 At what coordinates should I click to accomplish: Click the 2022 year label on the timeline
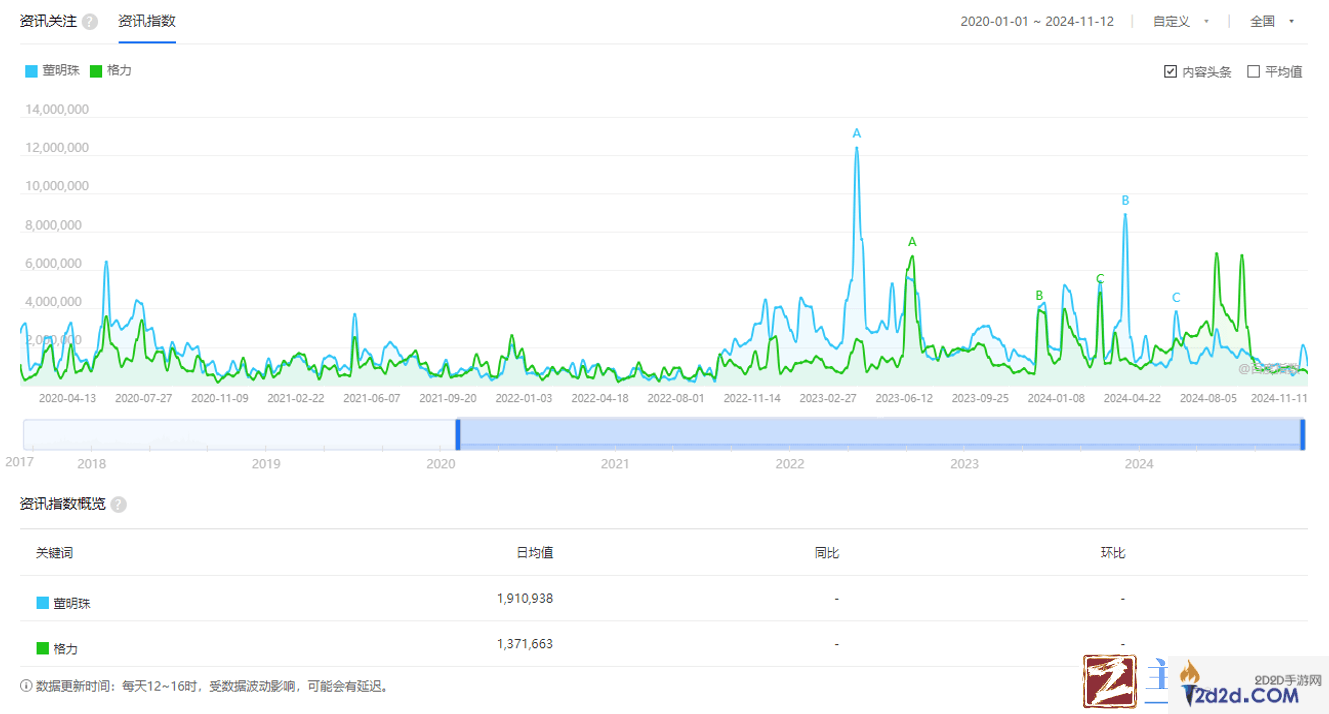790,464
